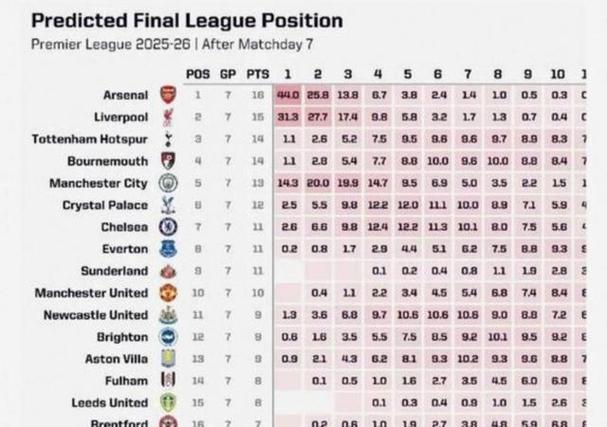
Task: Click the POS column header
Action: click(x=199, y=74)
